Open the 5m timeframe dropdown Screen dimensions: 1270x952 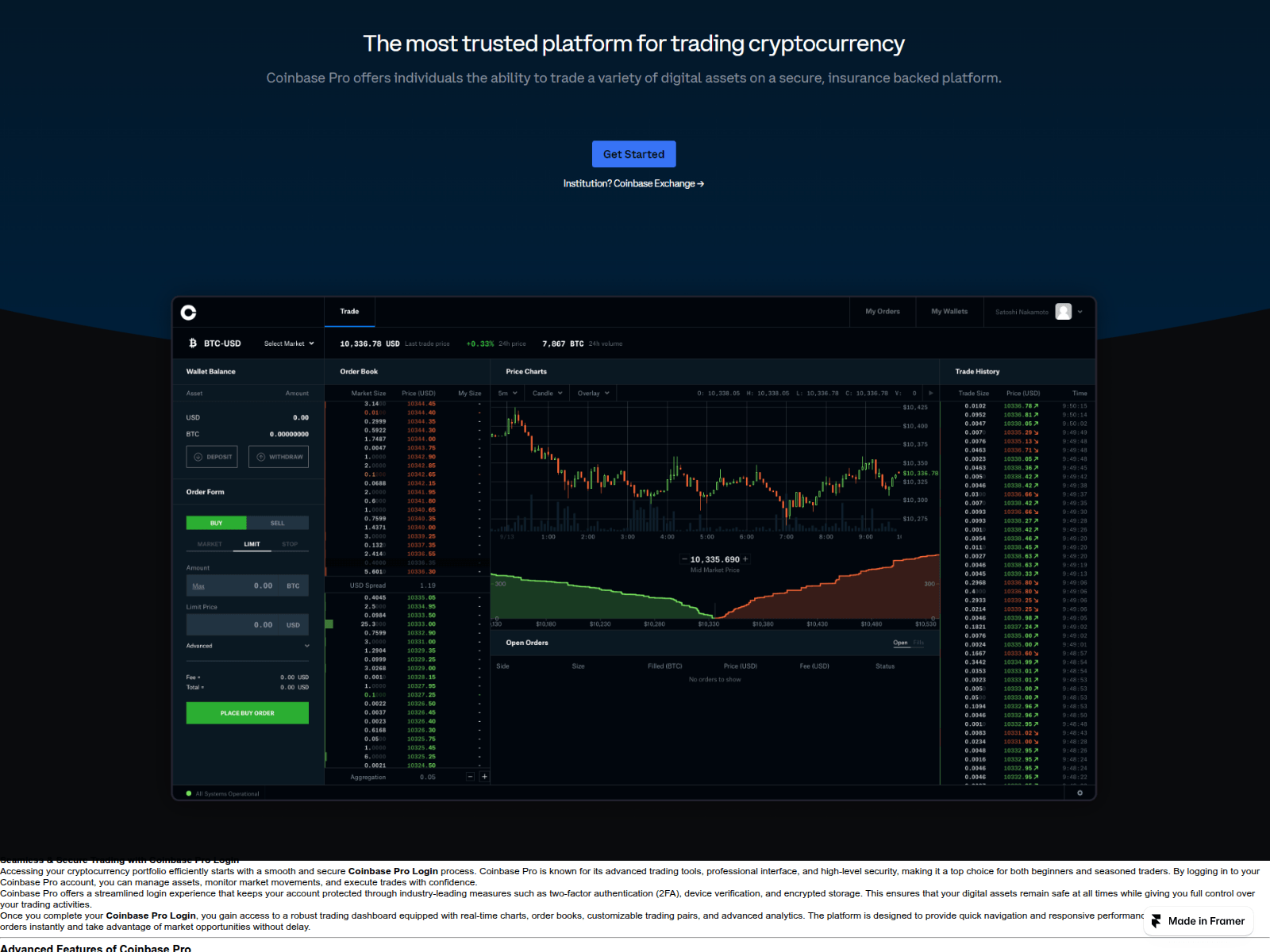(507, 393)
